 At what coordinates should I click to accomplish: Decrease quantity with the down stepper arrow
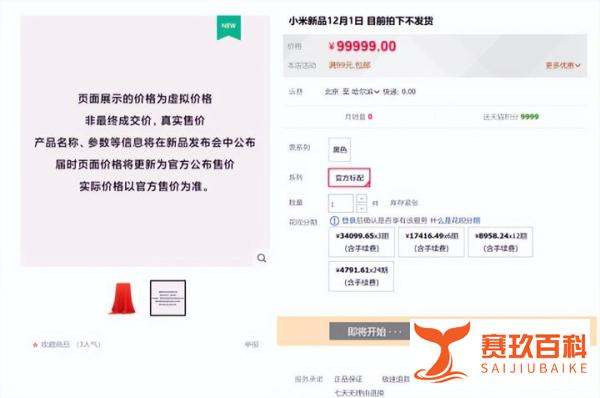pos(361,208)
